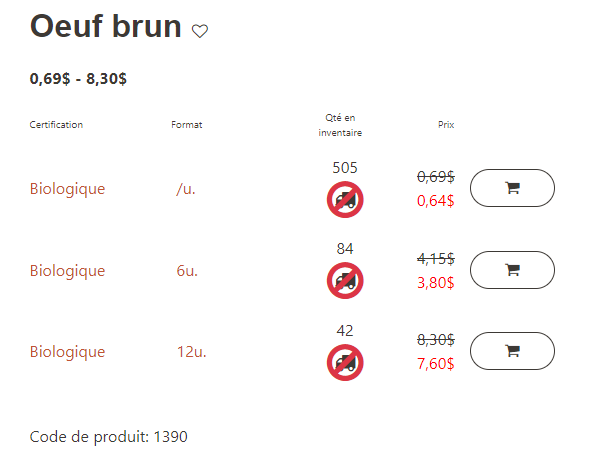Screen dimensions: 596x469
Task: Click no-delivery truck icon for /u. format
Action: [345, 200]
